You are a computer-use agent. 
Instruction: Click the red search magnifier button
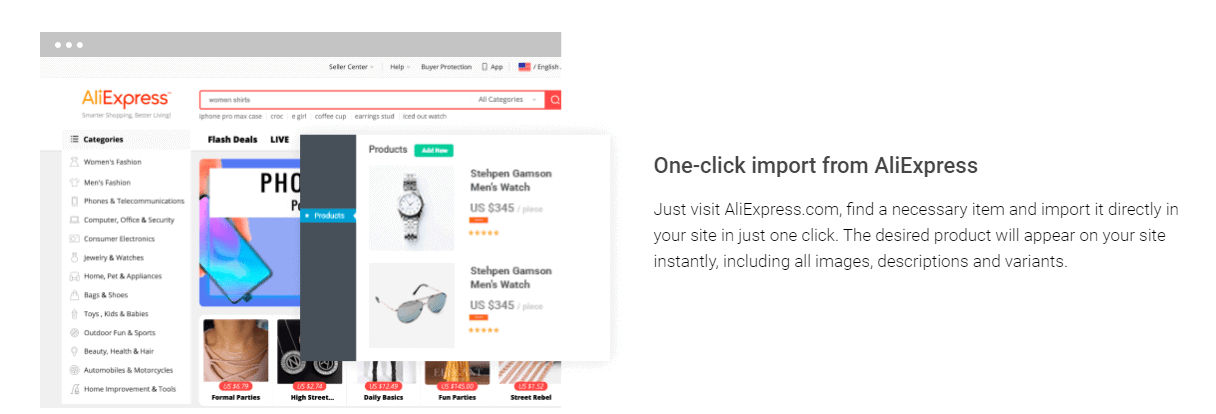pos(554,100)
